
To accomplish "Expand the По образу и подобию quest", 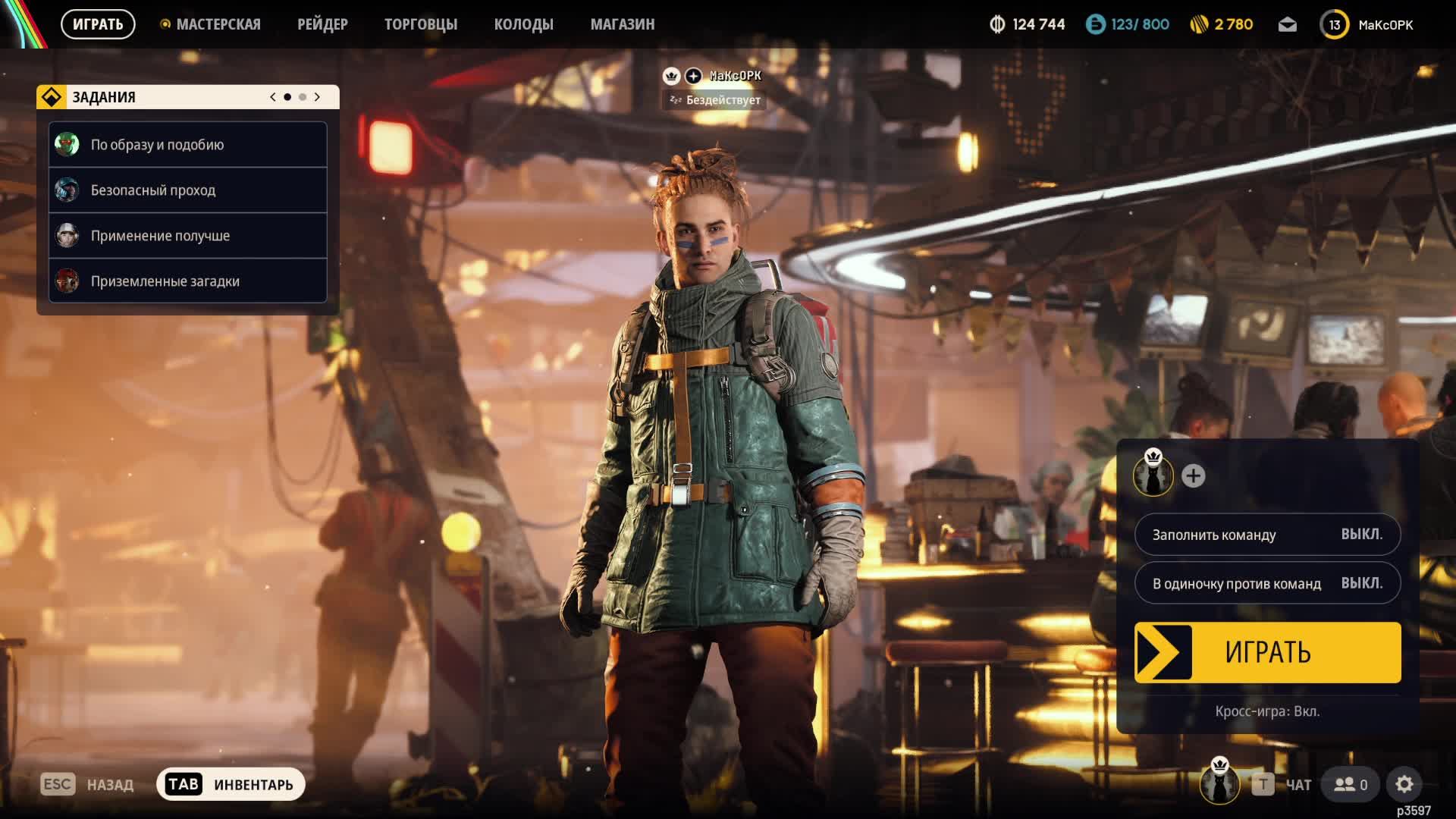I will click(x=188, y=145).
